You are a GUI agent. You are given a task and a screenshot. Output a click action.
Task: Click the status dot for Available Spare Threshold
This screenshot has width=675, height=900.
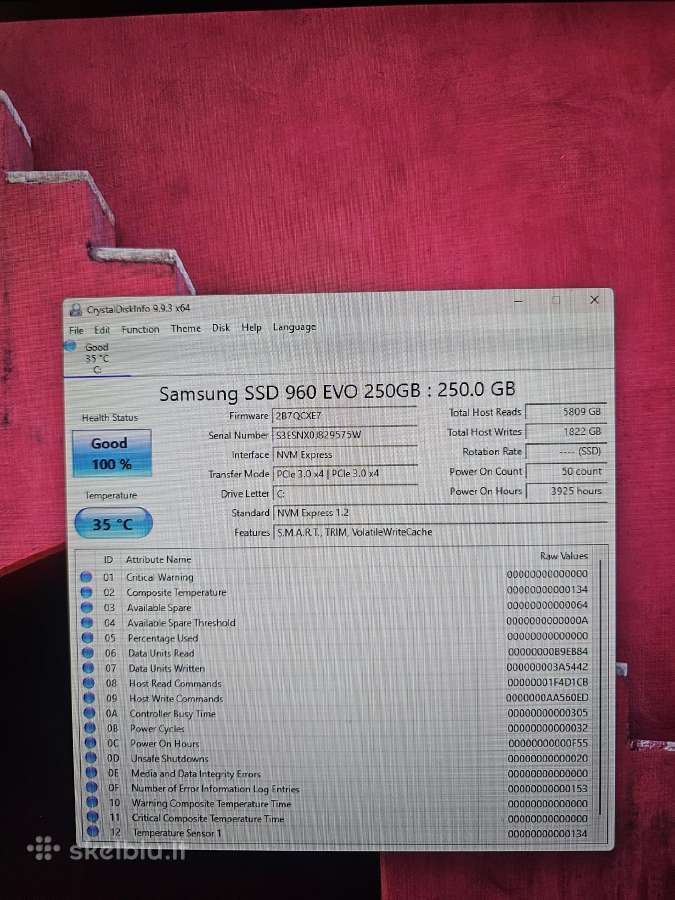[x=87, y=622]
